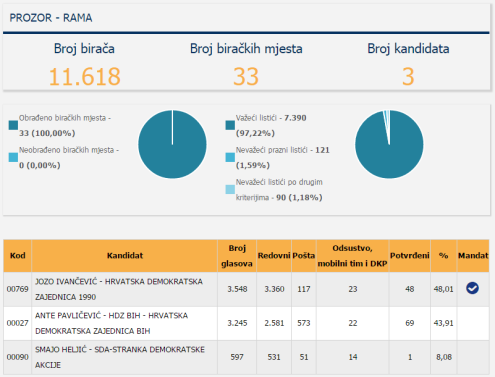The image size is (495, 377).
Task: Click the Važeći listići legend color square
Action: 230,125
